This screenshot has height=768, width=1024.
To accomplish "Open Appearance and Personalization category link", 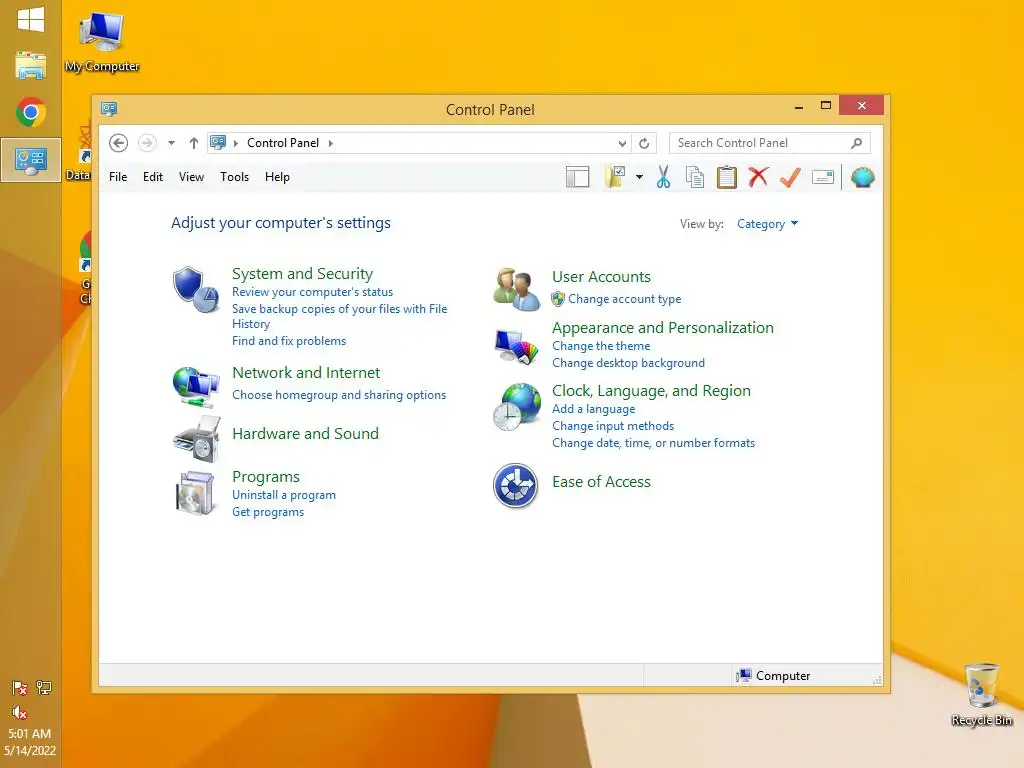I will (663, 328).
